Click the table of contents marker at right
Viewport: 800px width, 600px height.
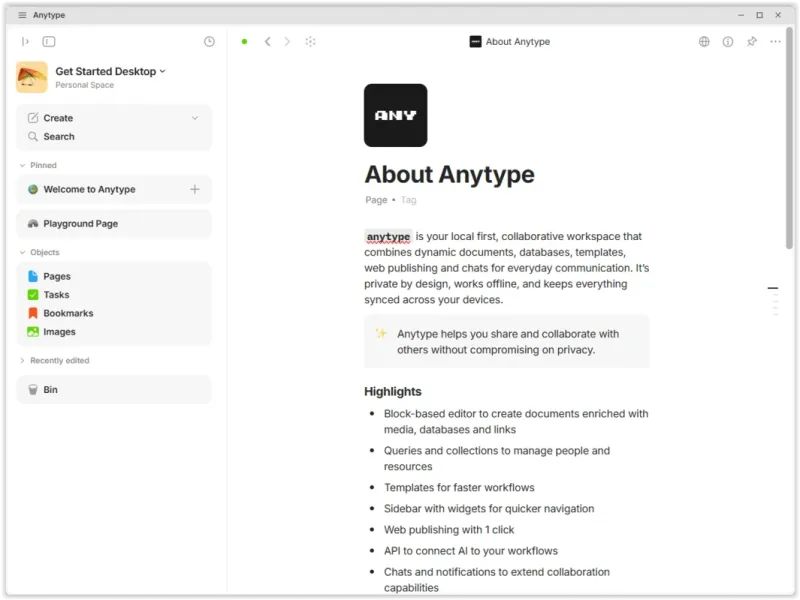pos(773,288)
